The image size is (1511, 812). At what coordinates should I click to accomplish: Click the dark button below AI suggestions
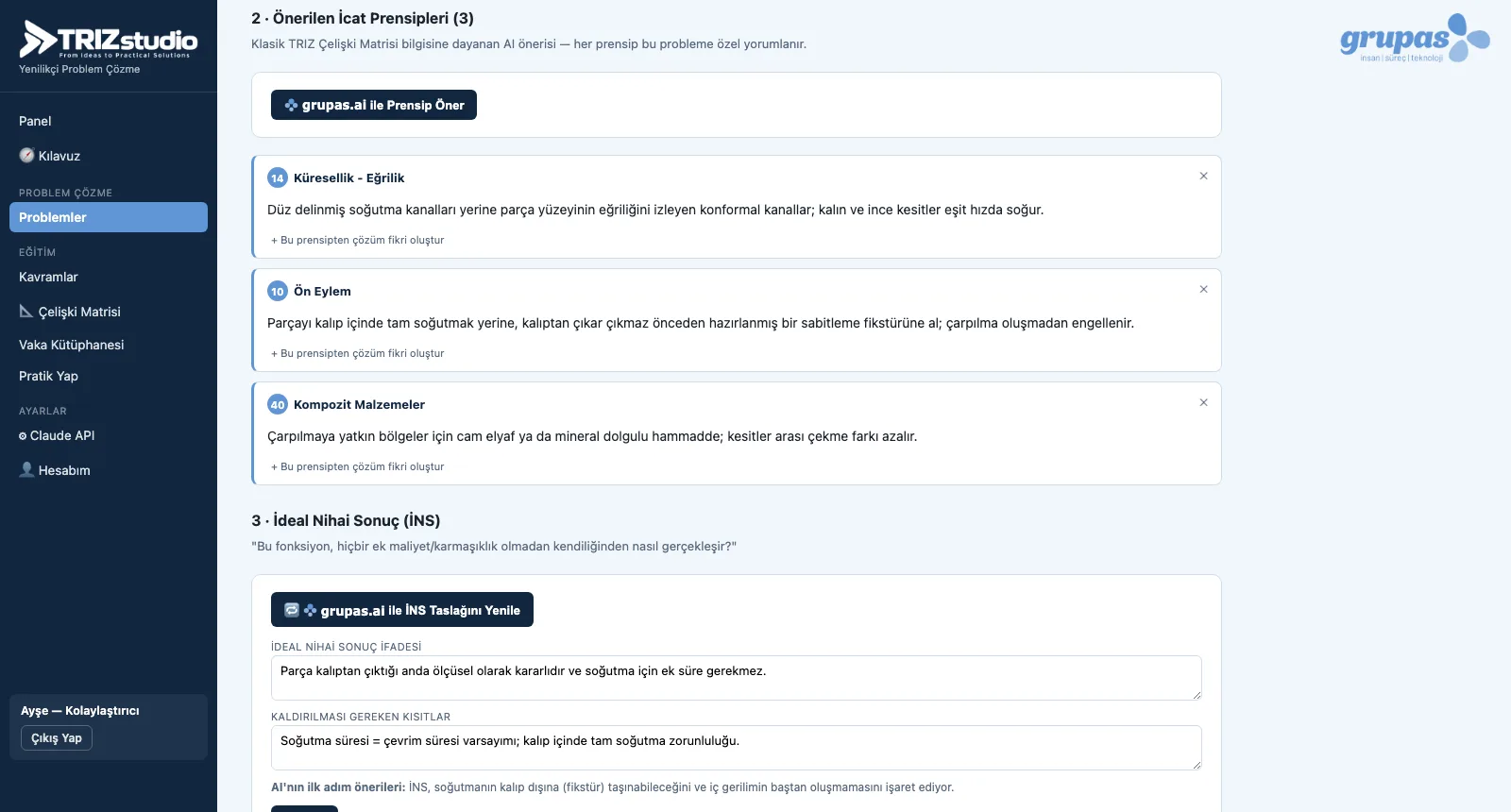click(304, 808)
